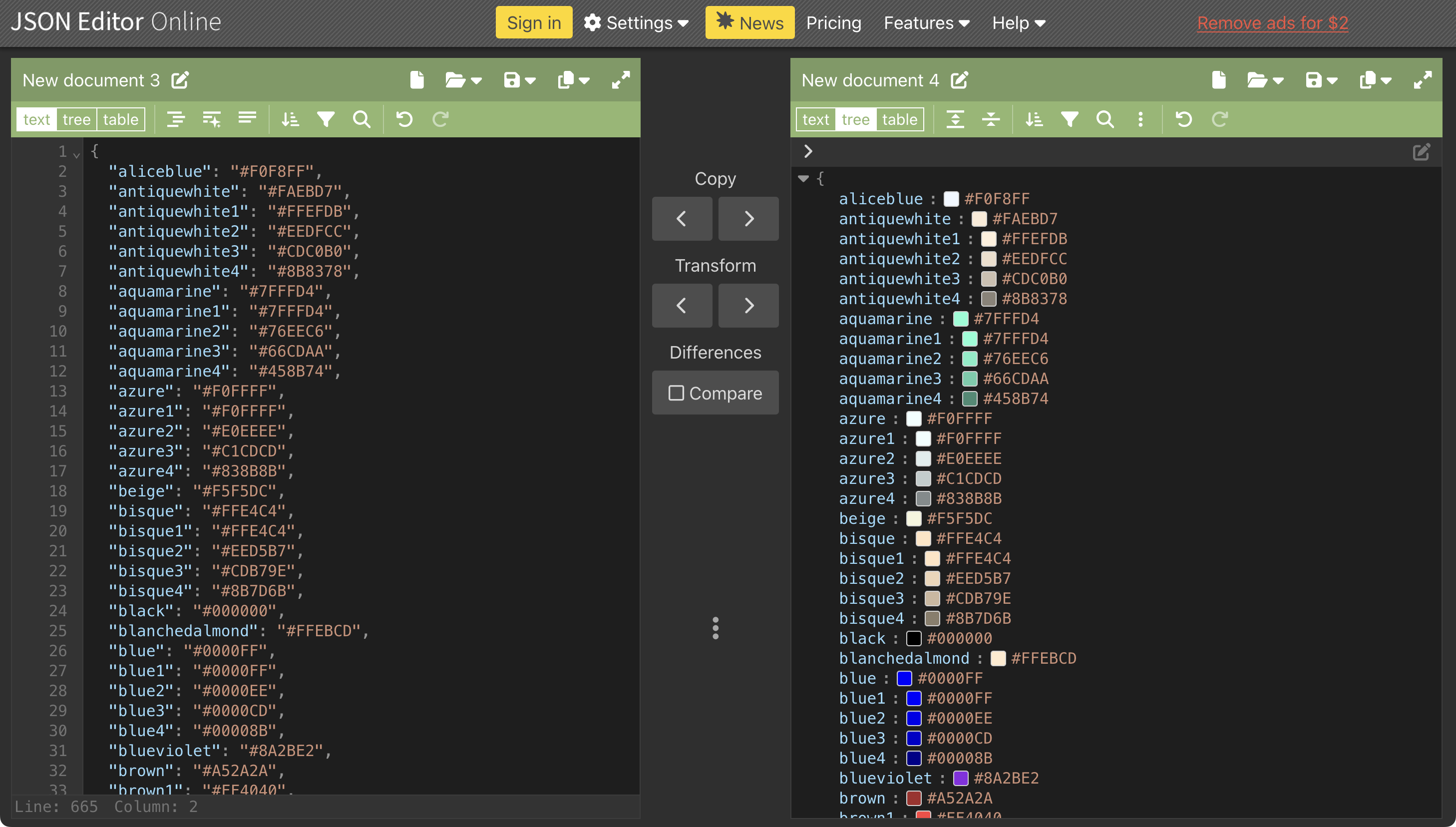The height and width of the screenshot is (827, 1456).
Task: Switch right editor to table mode
Action: click(900, 119)
